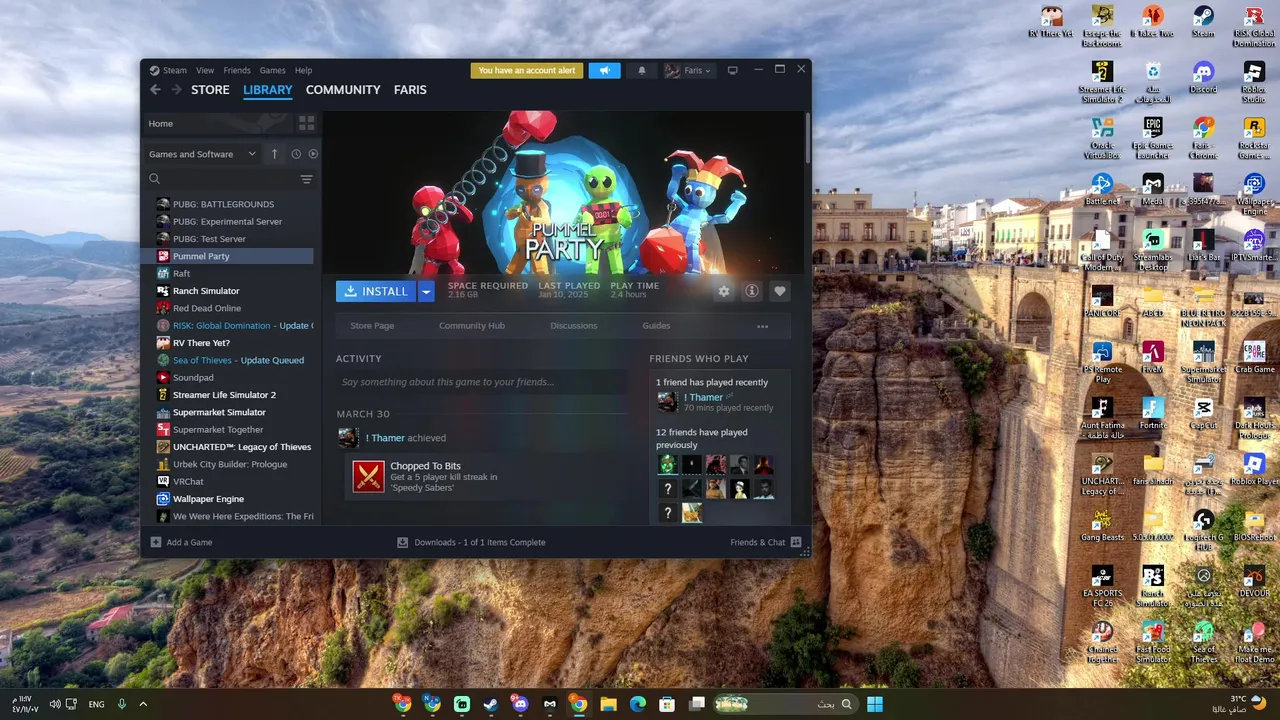The width and height of the screenshot is (1280, 720).
Task: Open the Friends menu
Action: pos(237,70)
